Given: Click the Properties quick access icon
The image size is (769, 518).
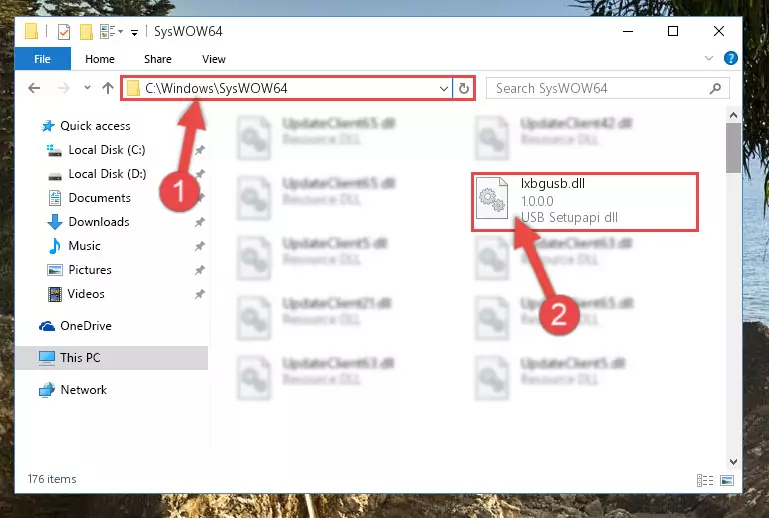Looking at the screenshot, I should [x=64, y=32].
